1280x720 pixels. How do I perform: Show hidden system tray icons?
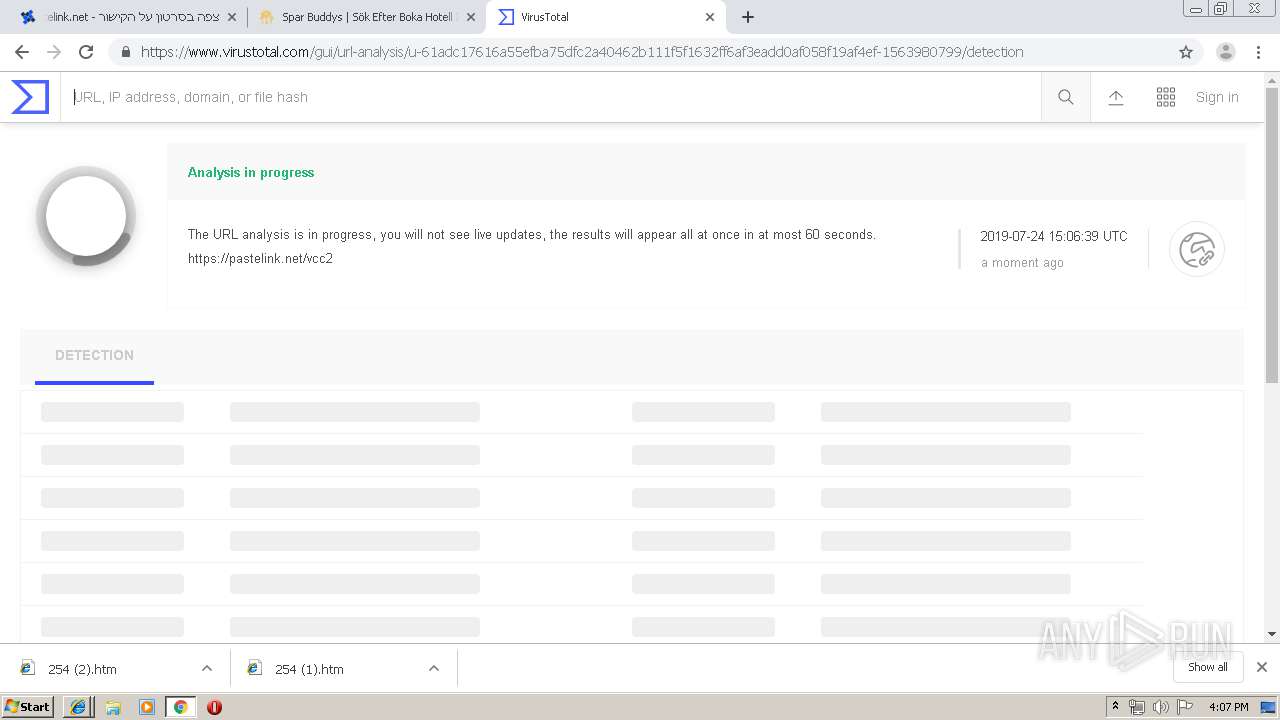[x=1115, y=707]
